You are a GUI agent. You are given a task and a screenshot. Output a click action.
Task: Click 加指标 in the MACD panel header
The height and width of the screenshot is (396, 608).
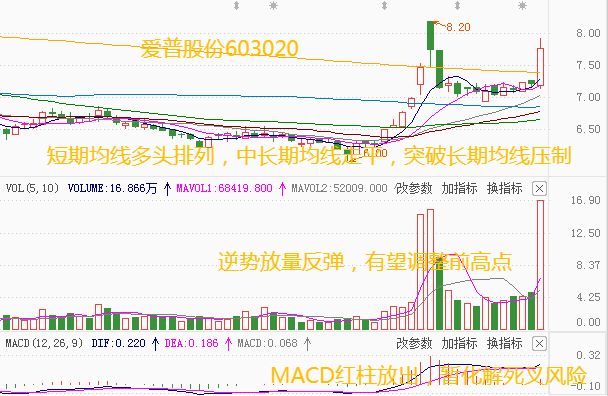(x=459, y=343)
